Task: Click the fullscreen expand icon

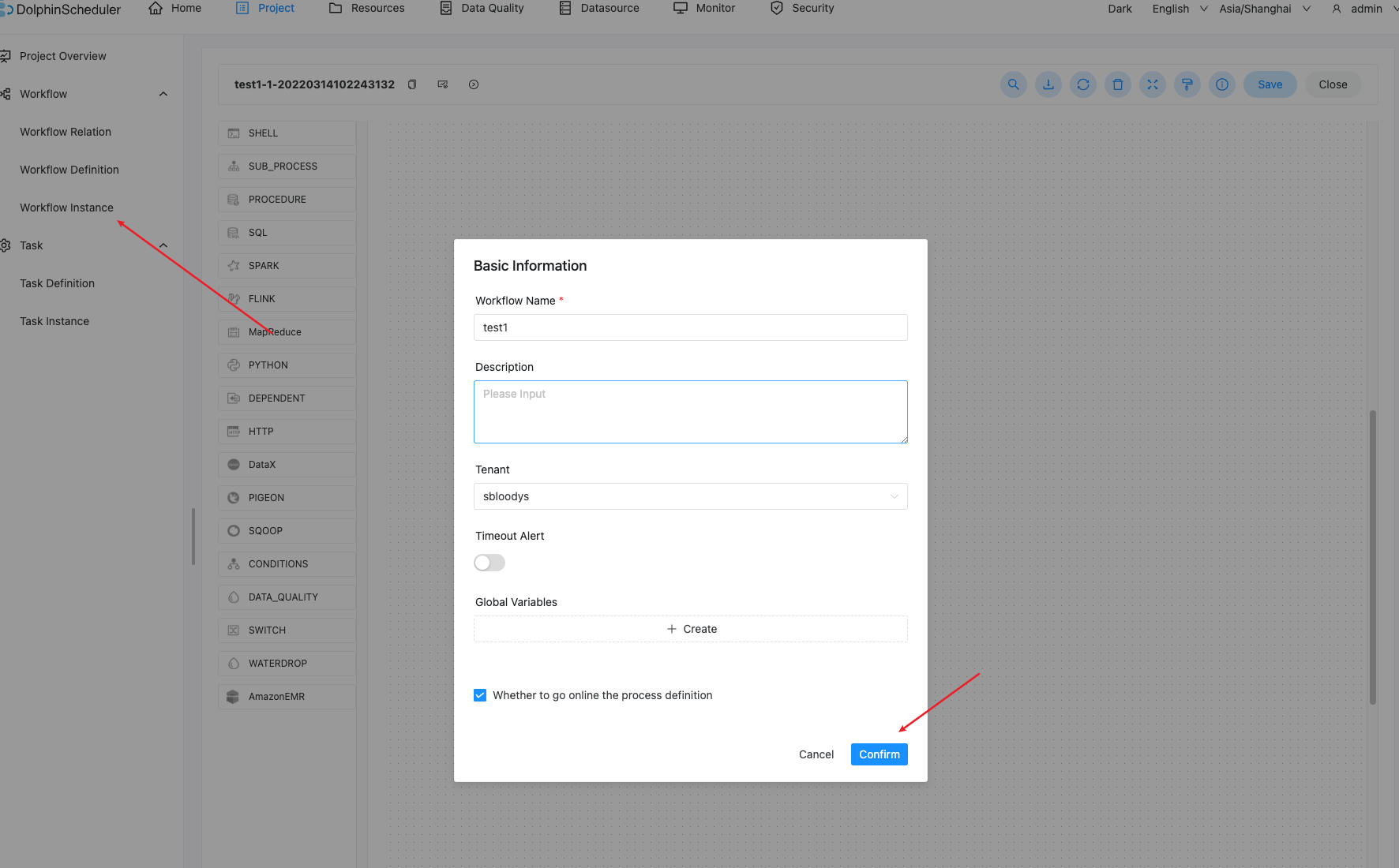Action: pos(1153,84)
